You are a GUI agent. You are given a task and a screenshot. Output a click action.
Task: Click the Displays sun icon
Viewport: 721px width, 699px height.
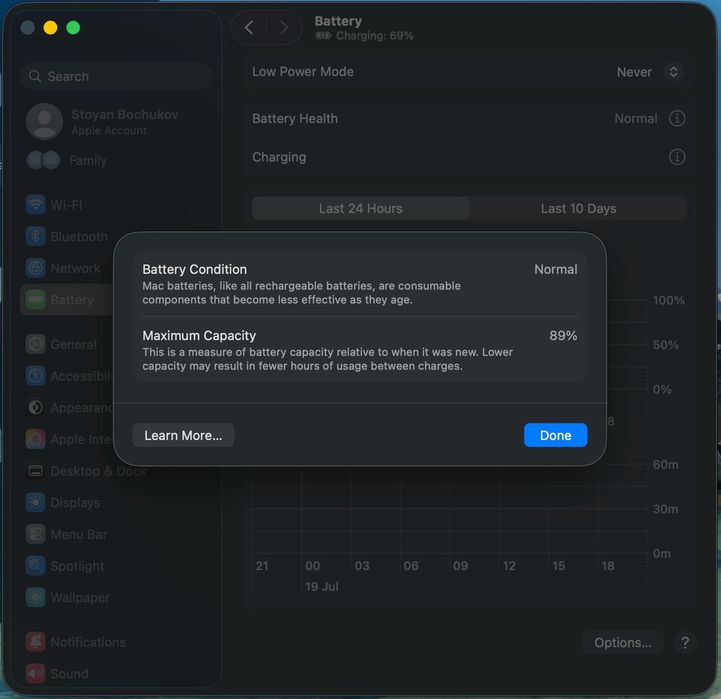(35, 503)
